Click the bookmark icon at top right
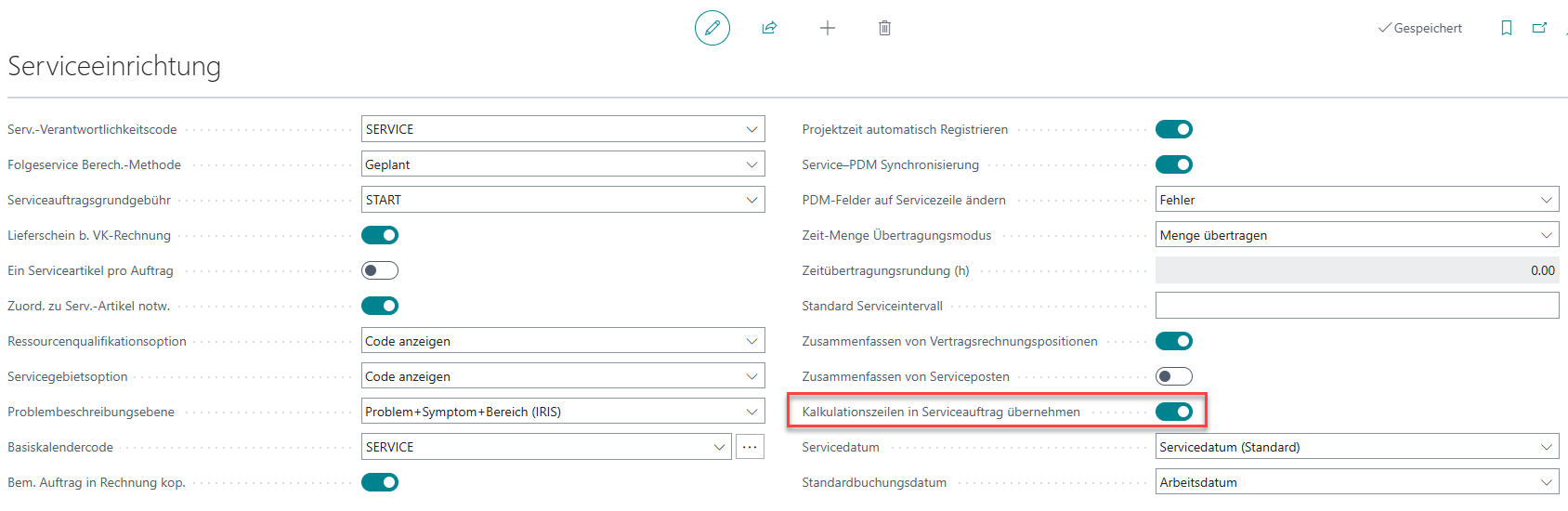 [1507, 28]
